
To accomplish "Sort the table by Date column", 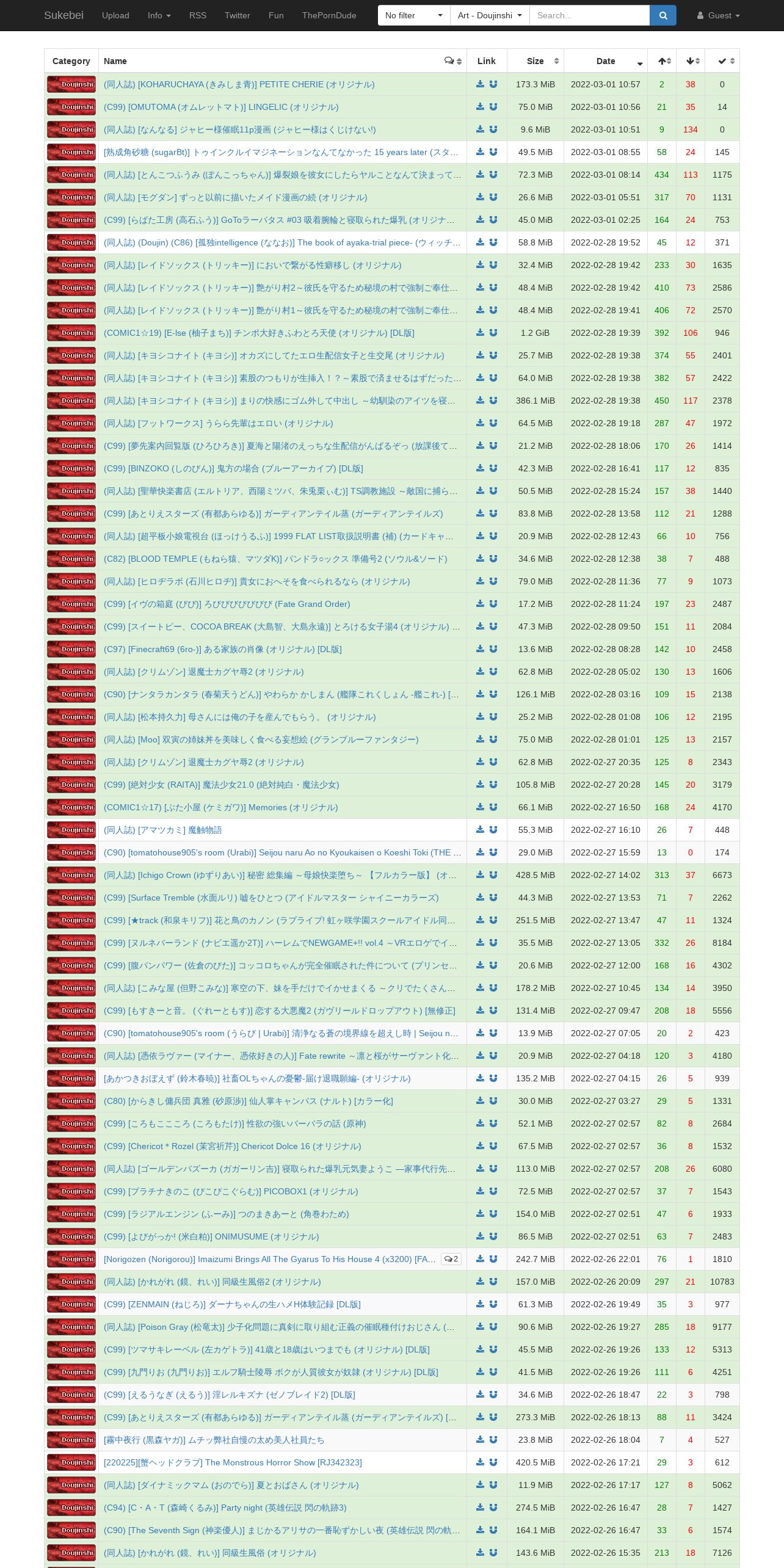I will pos(606,61).
